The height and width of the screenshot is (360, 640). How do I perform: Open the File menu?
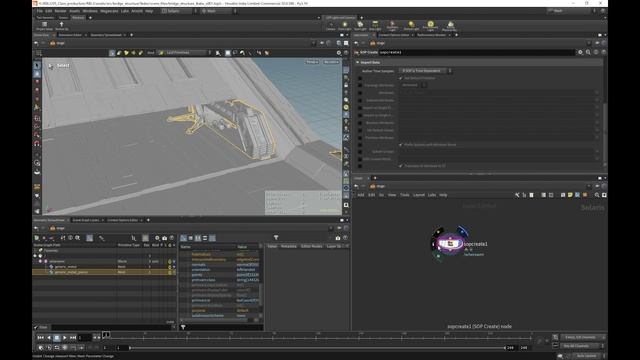(x=40, y=11)
